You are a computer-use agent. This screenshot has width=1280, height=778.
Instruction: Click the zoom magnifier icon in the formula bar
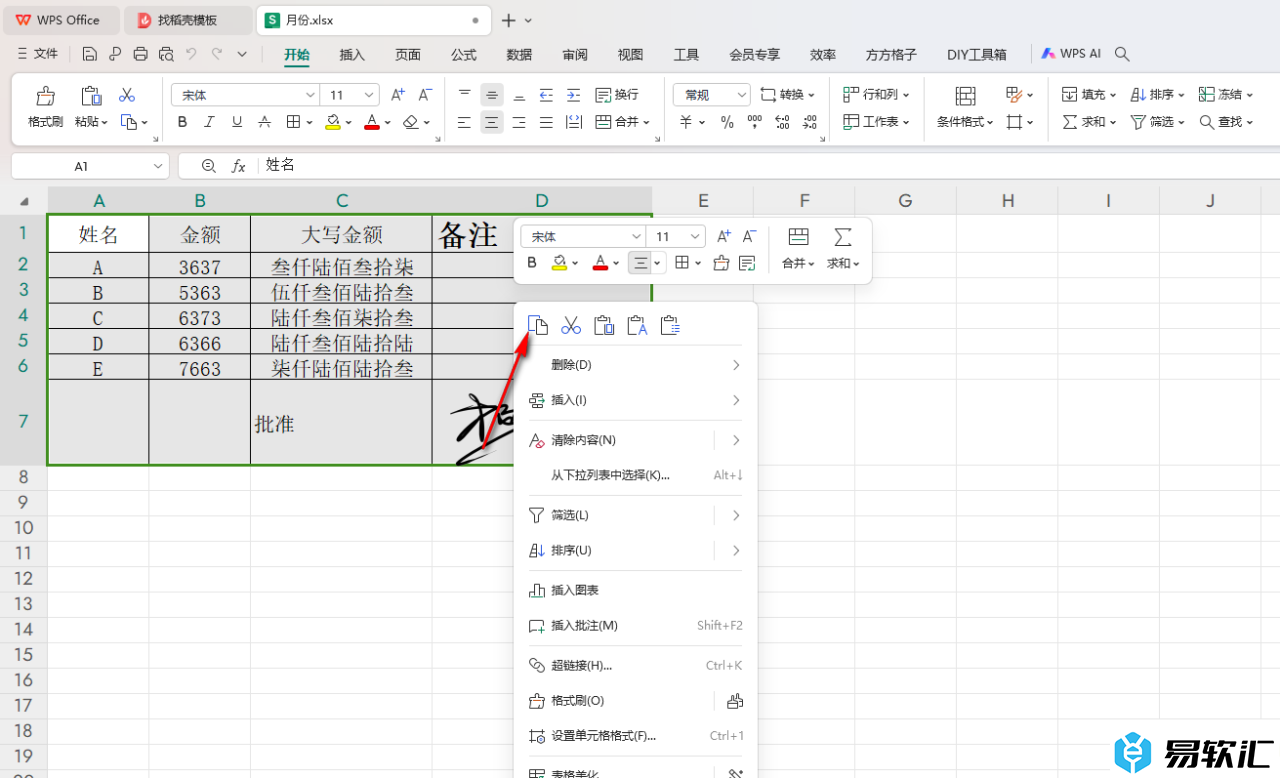coord(208,166)
